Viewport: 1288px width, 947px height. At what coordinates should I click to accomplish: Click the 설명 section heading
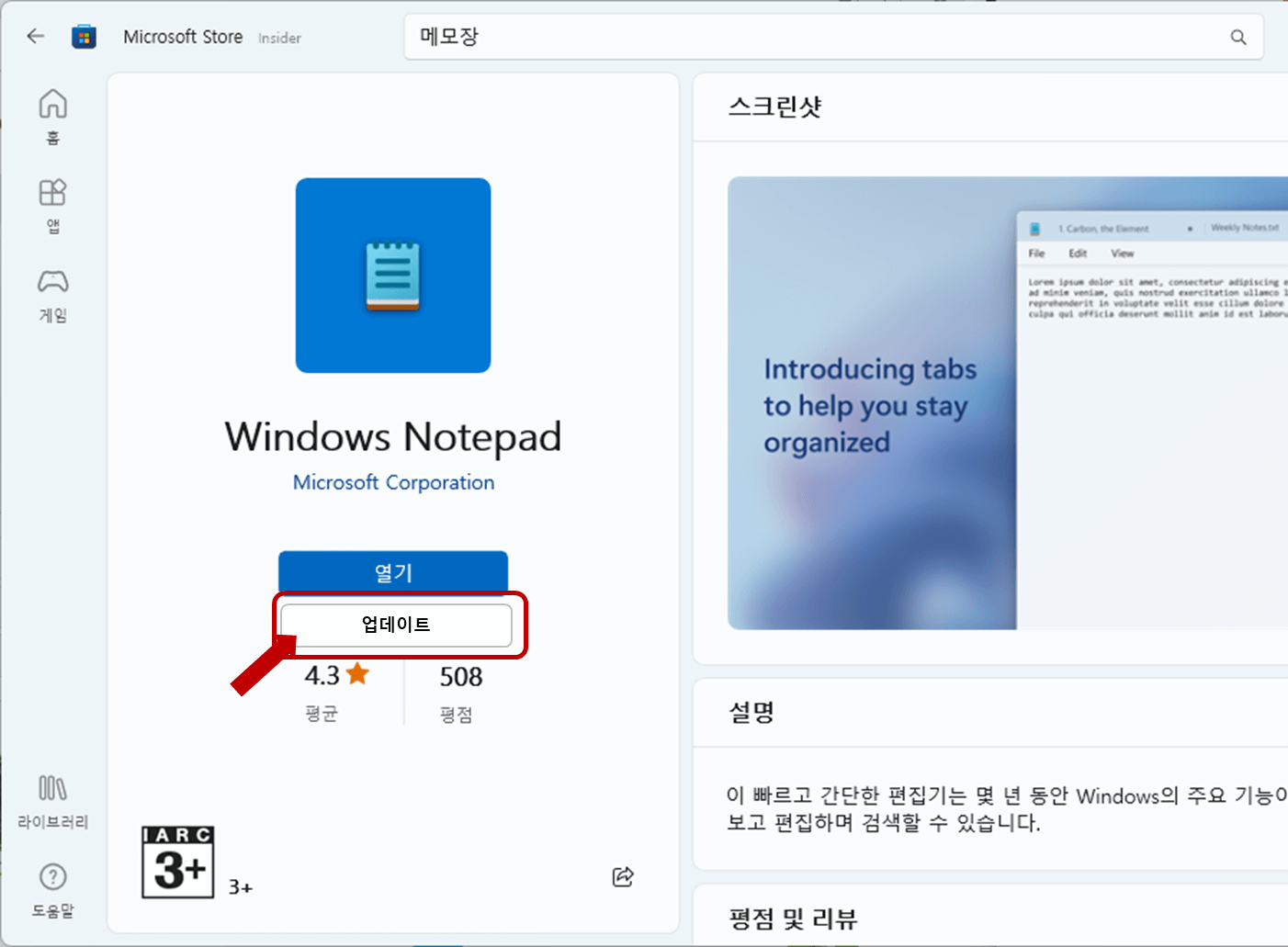[751, 712]
